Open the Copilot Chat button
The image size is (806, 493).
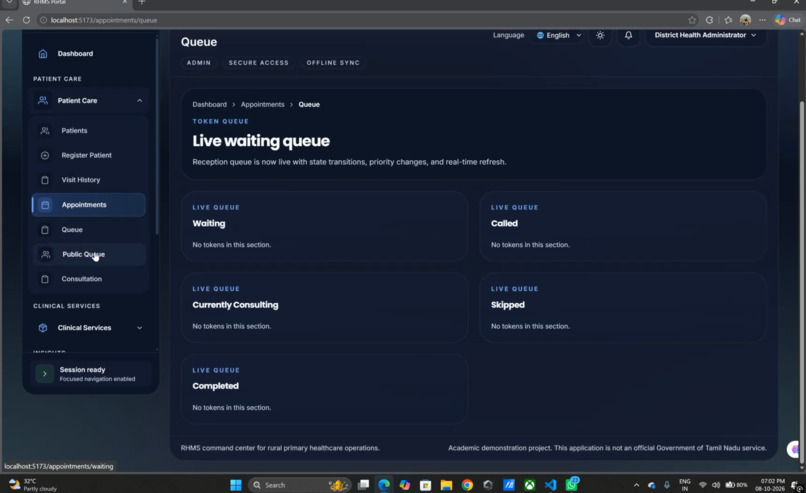[787, 20]
